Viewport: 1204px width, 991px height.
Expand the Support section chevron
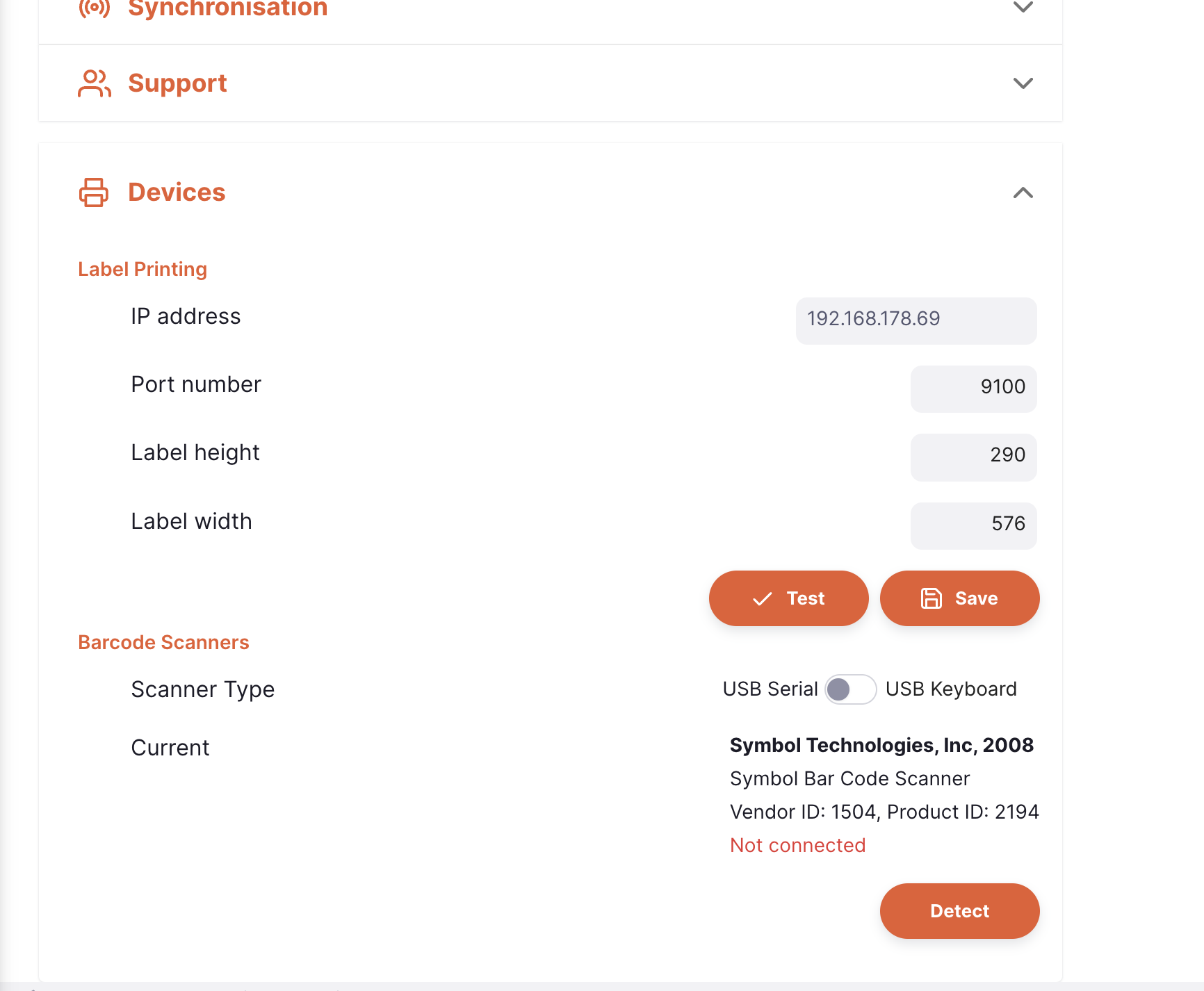pos(1023,83)
